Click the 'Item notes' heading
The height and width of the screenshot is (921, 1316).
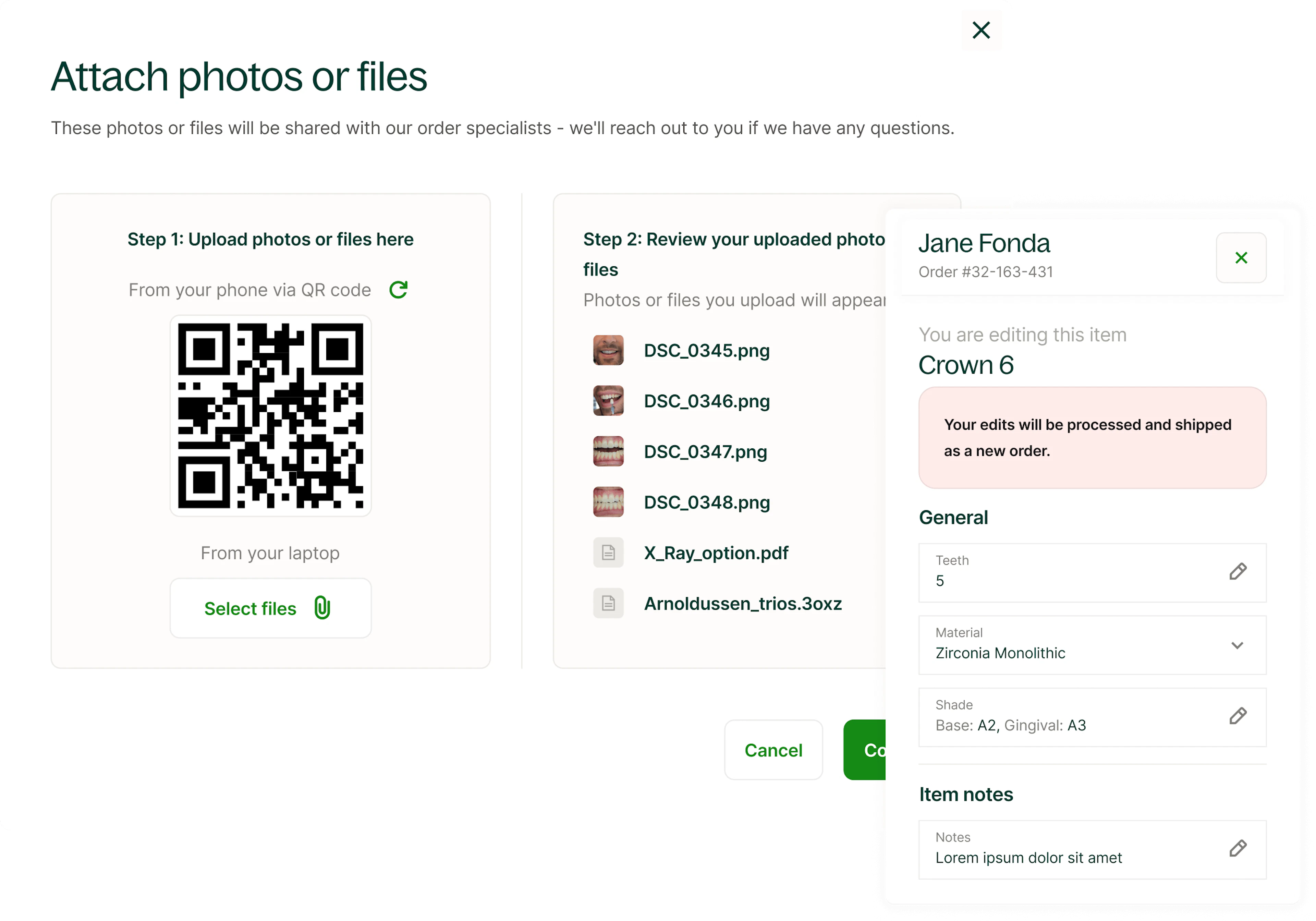point(966,794)
